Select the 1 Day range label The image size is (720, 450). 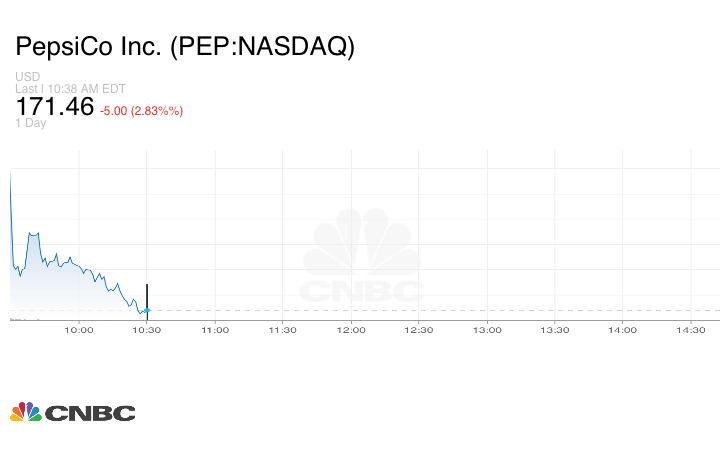(31, 123)
